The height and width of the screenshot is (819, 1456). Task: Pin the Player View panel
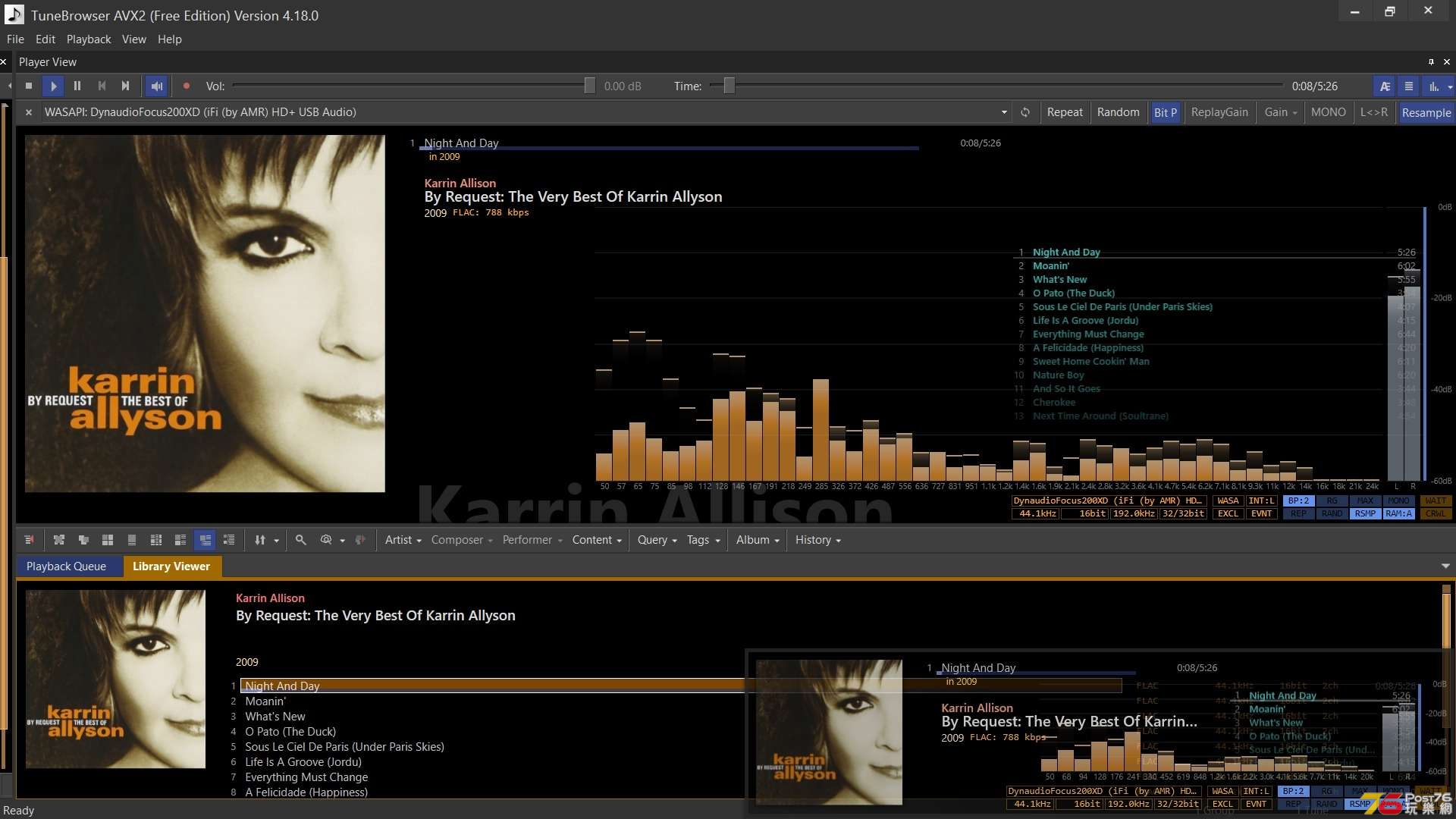pyautogui.click(x=1431, y=62)
